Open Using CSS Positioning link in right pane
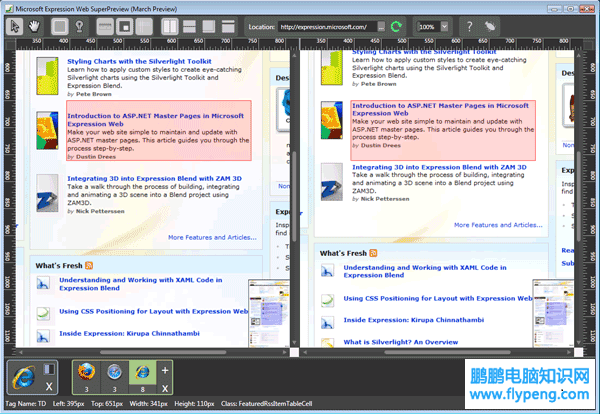600x414 pixels. 438,298
